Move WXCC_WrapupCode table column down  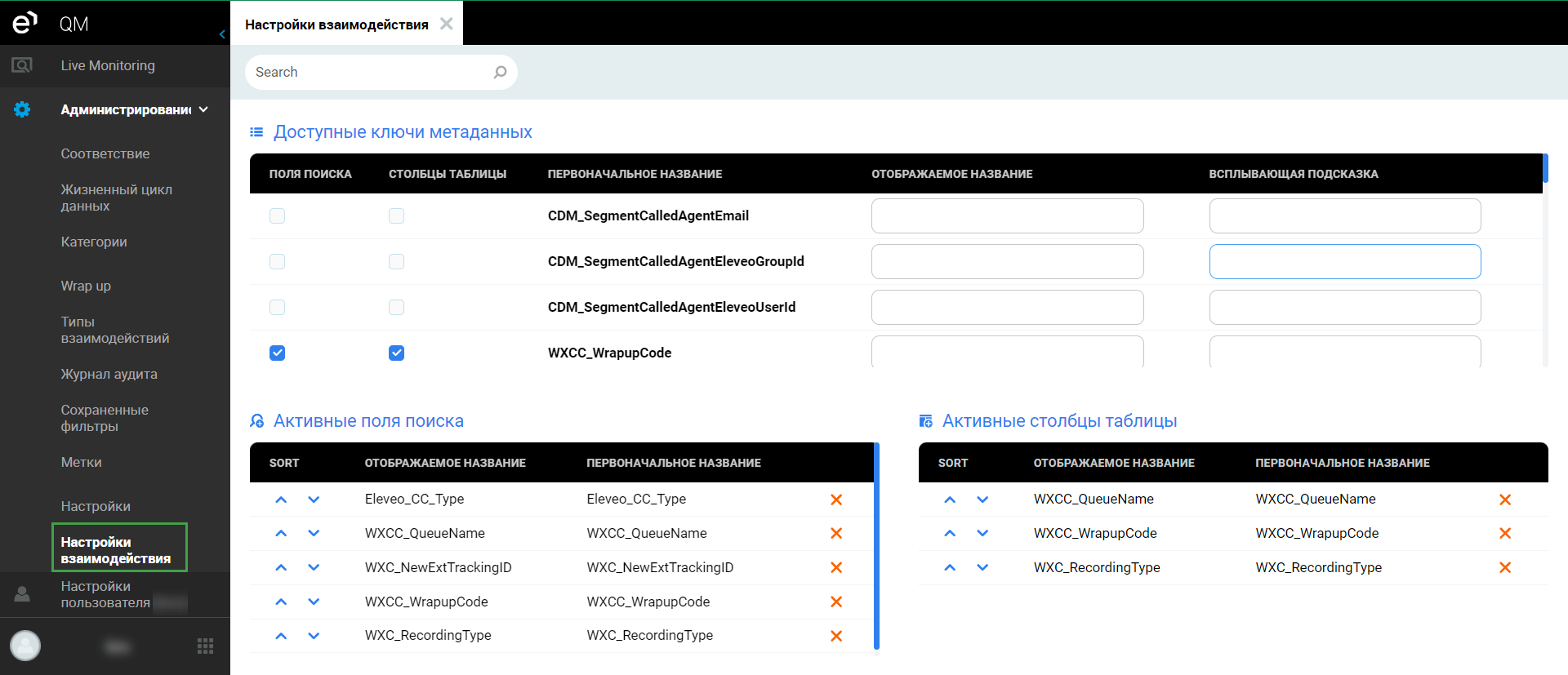(982, 533)
